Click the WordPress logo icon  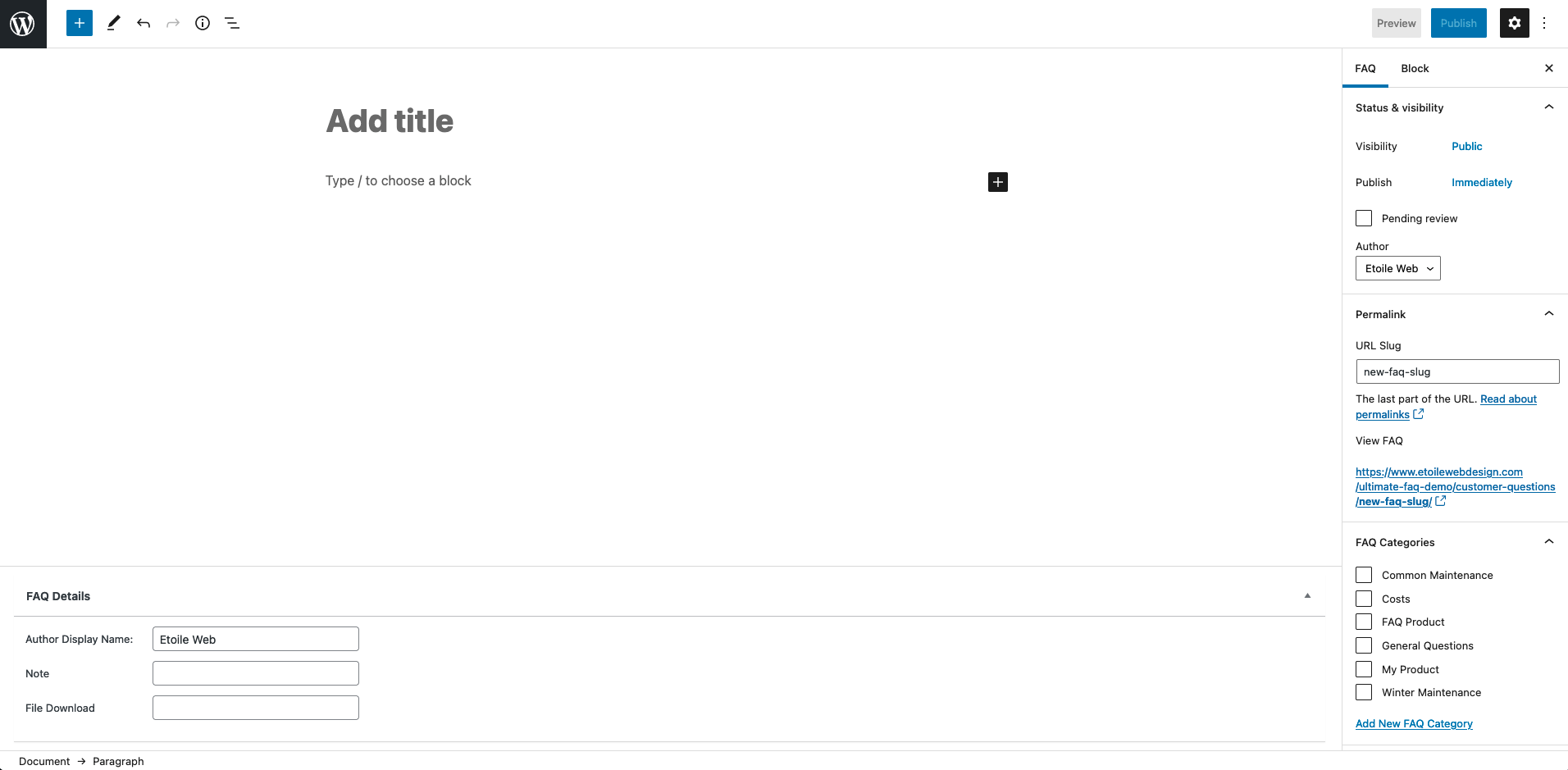pyautogui.click(x=23, y=24)
